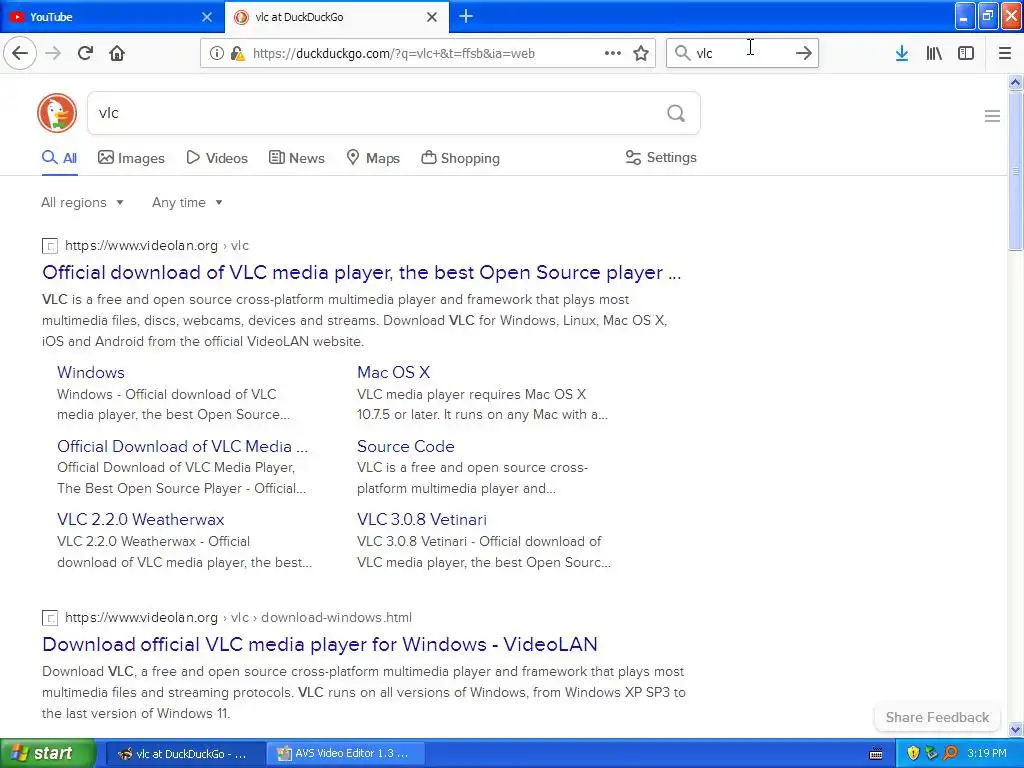Switch to Maps results

coord(373,158)
